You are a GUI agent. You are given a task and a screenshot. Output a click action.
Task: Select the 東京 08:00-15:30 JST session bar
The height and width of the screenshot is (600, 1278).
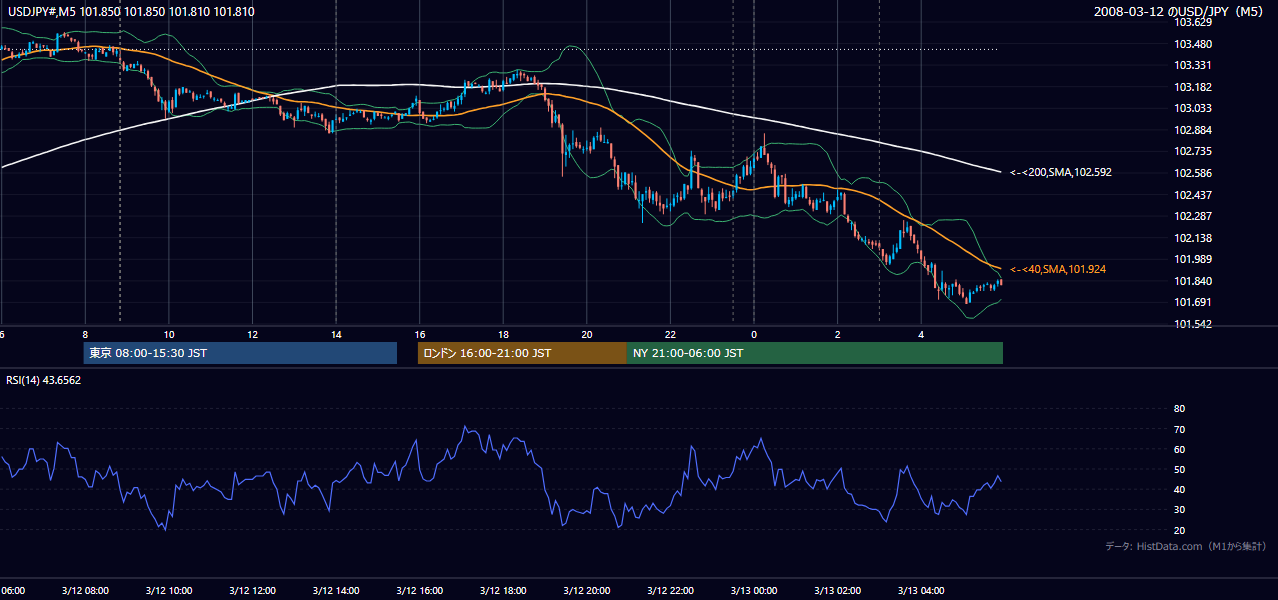tap(240, 353)
